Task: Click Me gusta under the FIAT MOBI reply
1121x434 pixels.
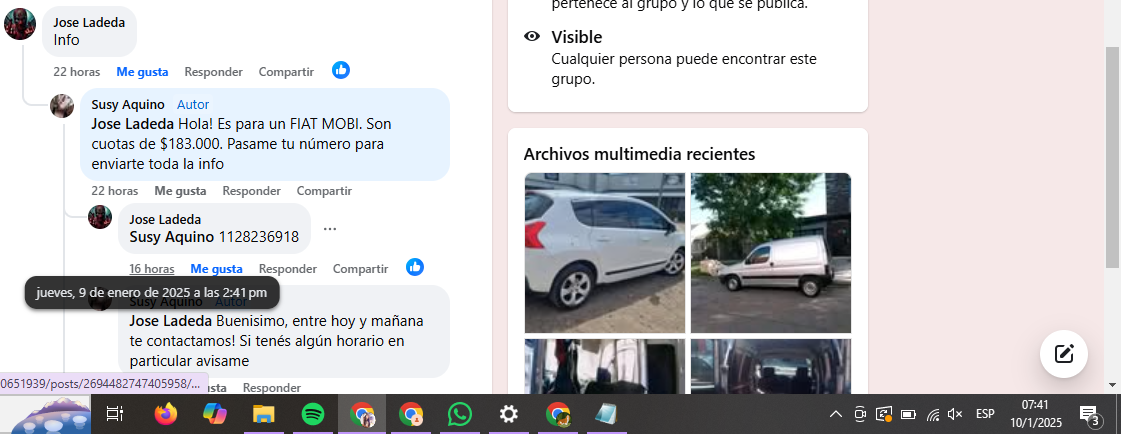Action: click(180, 191)
